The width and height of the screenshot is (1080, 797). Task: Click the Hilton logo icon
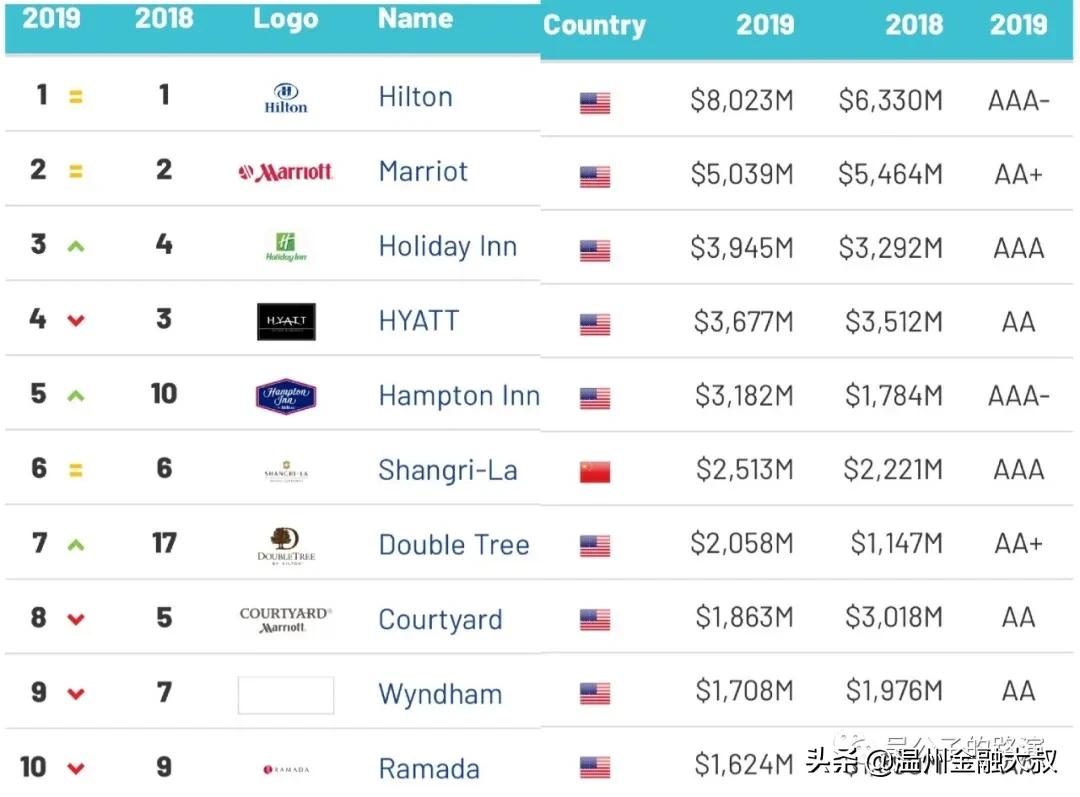click(286, 97)
